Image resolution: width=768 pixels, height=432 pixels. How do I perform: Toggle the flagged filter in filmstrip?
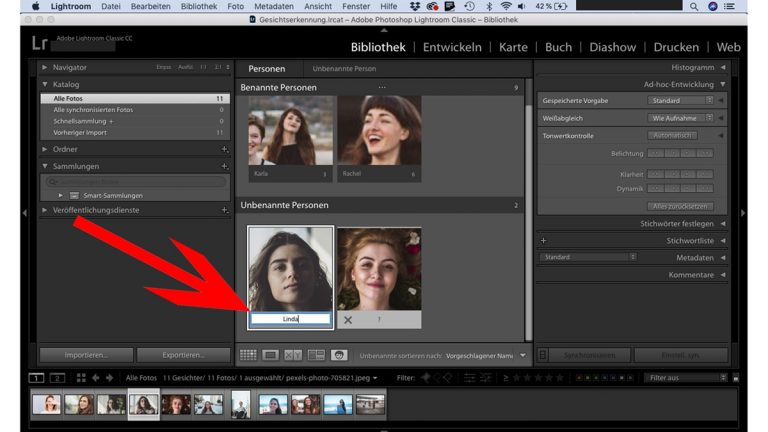425,378
